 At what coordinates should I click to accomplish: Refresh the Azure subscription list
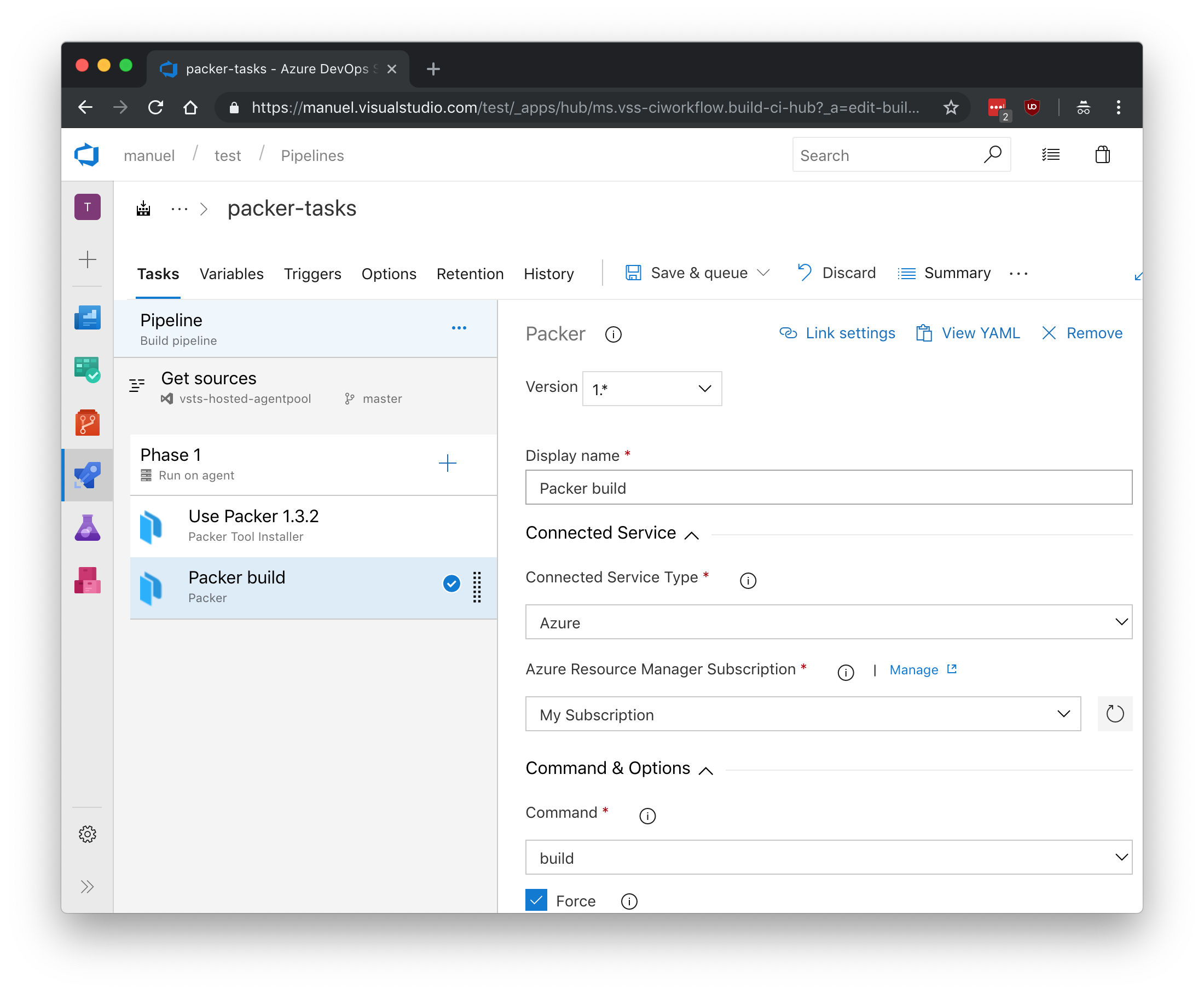[x=1114, y=714]
